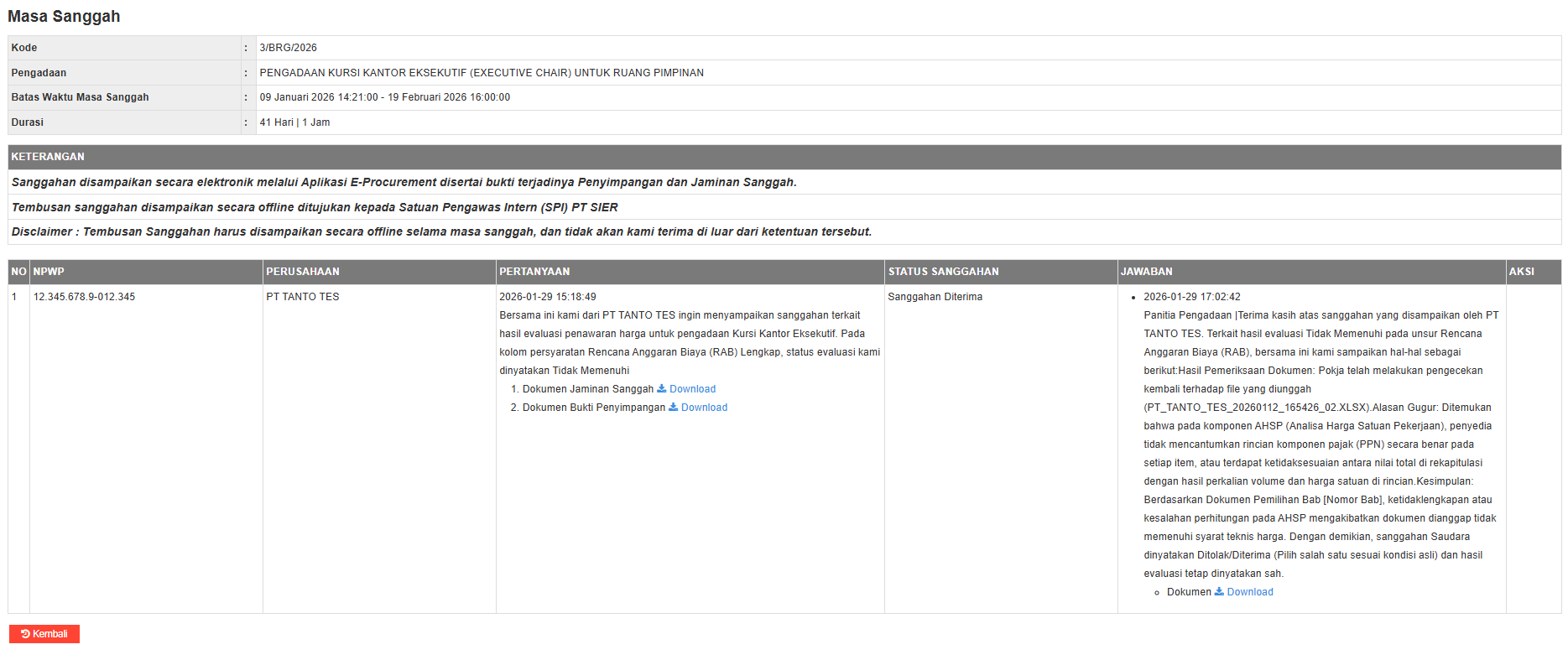Click the PERUSAHAAN column header
1568x660 pixels.
[303, 272]
